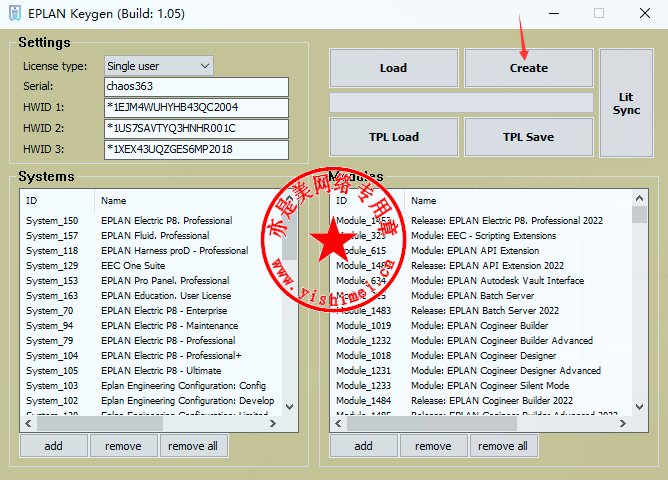Select Module_1483 Release: EPLAN Batch Server 2022

coord(481,310)
